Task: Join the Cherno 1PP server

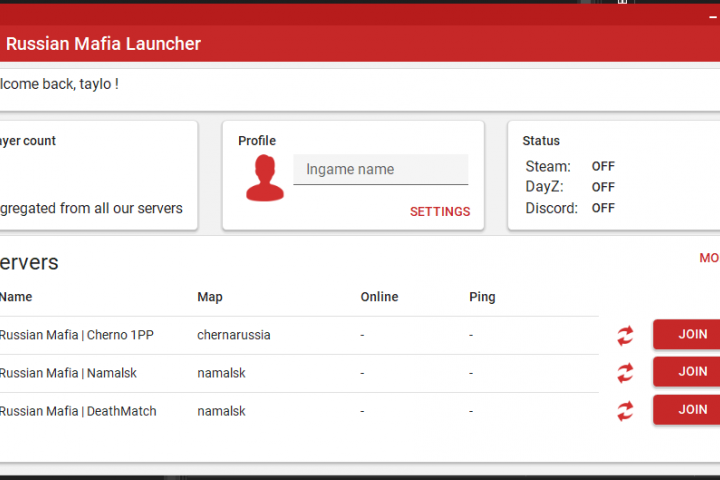Action: point(686,334)
